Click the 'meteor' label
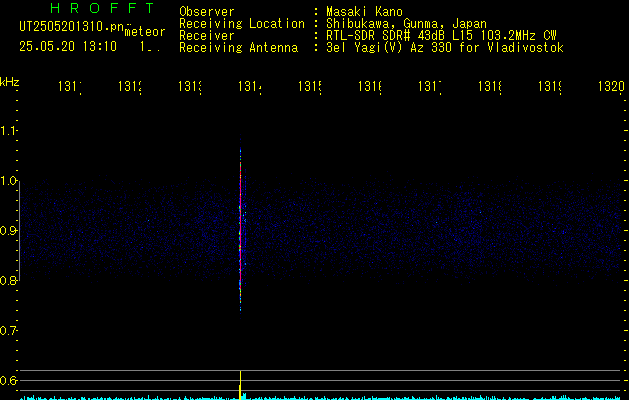Image resolution: width=629 pixels, height=400 pixels. (145, 32)
